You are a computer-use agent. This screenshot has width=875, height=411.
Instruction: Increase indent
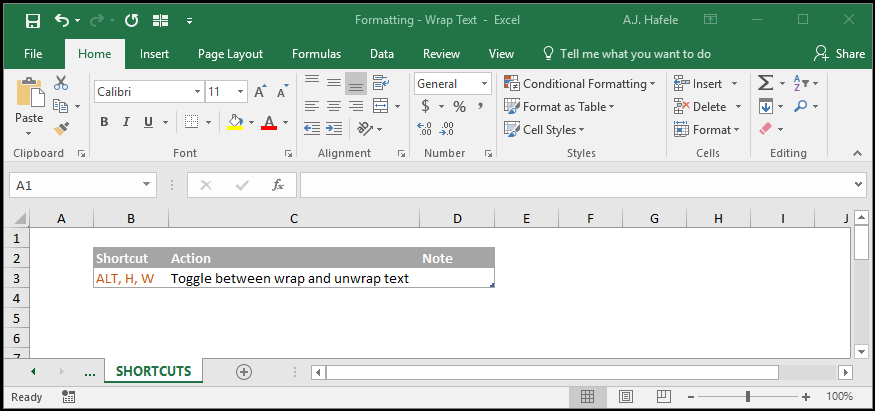(x=334, y=129)
